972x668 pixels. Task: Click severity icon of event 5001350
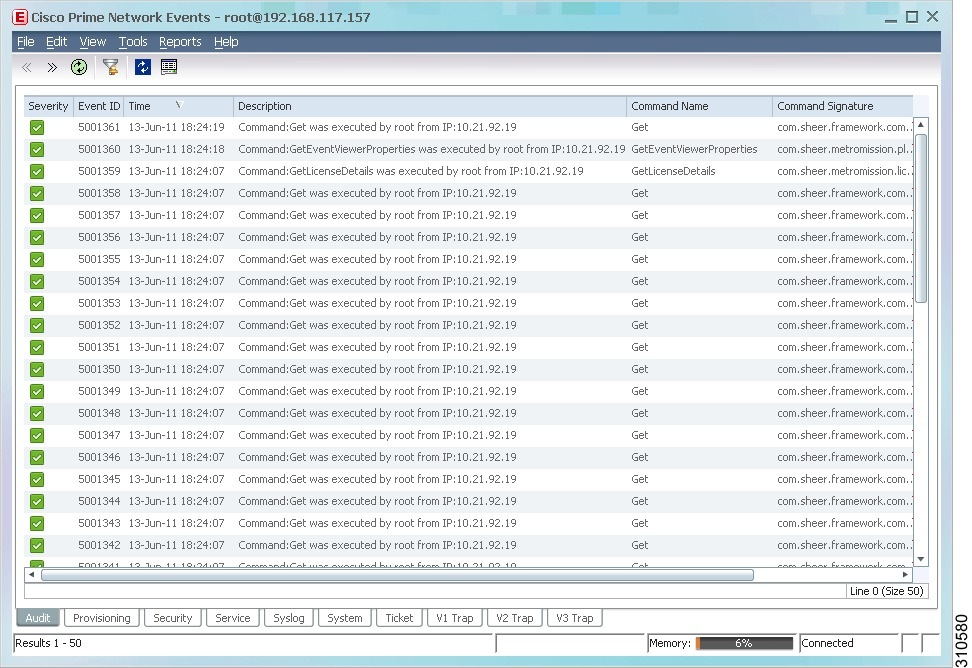point(37,369)
